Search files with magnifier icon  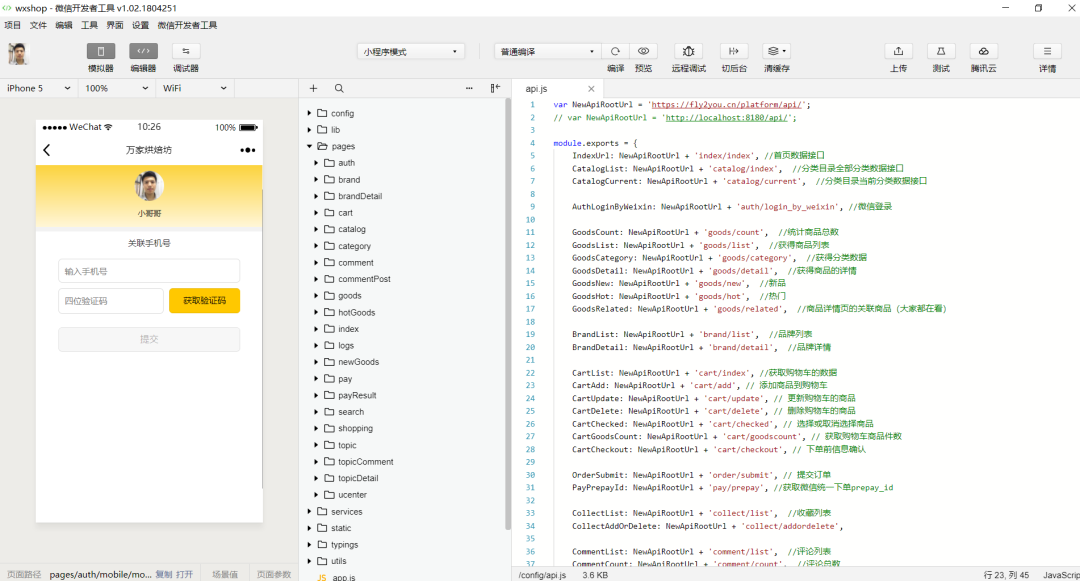pos(339,88)
